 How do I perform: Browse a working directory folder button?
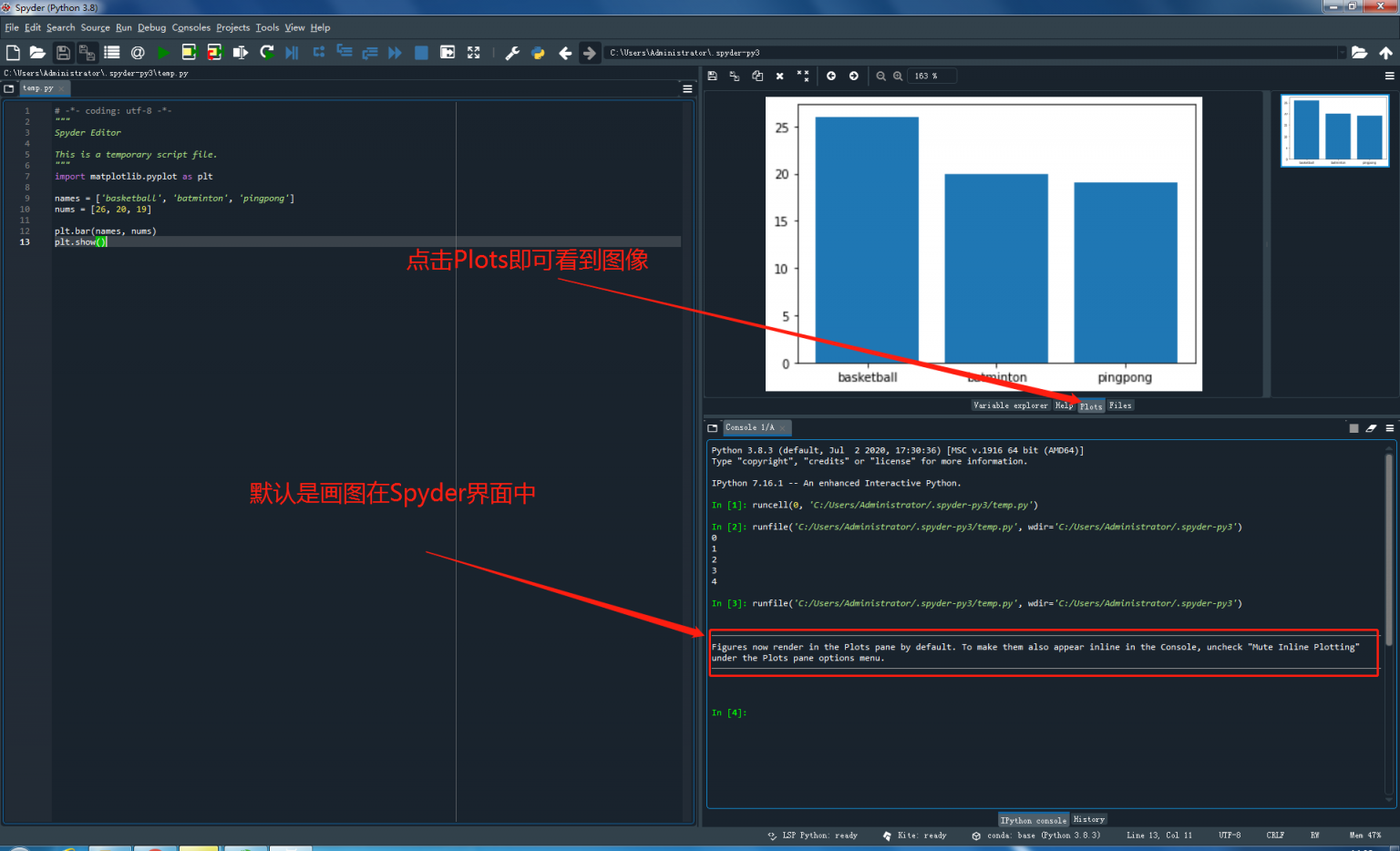coord(1359,53)
